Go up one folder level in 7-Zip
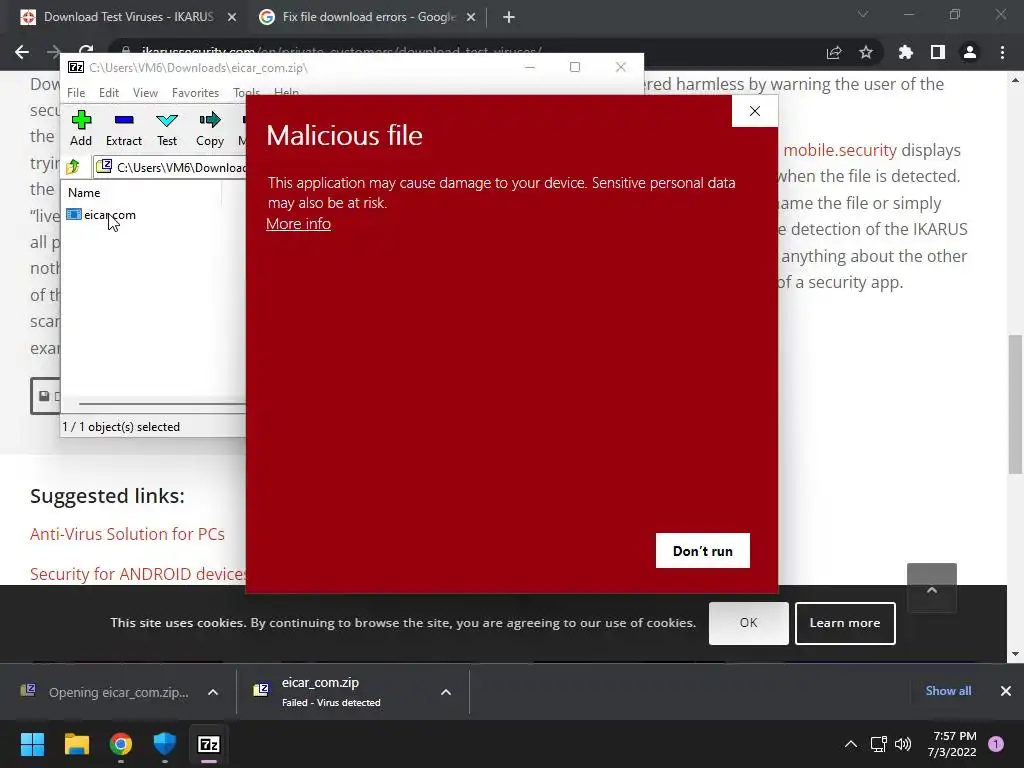 click(73, 167)
